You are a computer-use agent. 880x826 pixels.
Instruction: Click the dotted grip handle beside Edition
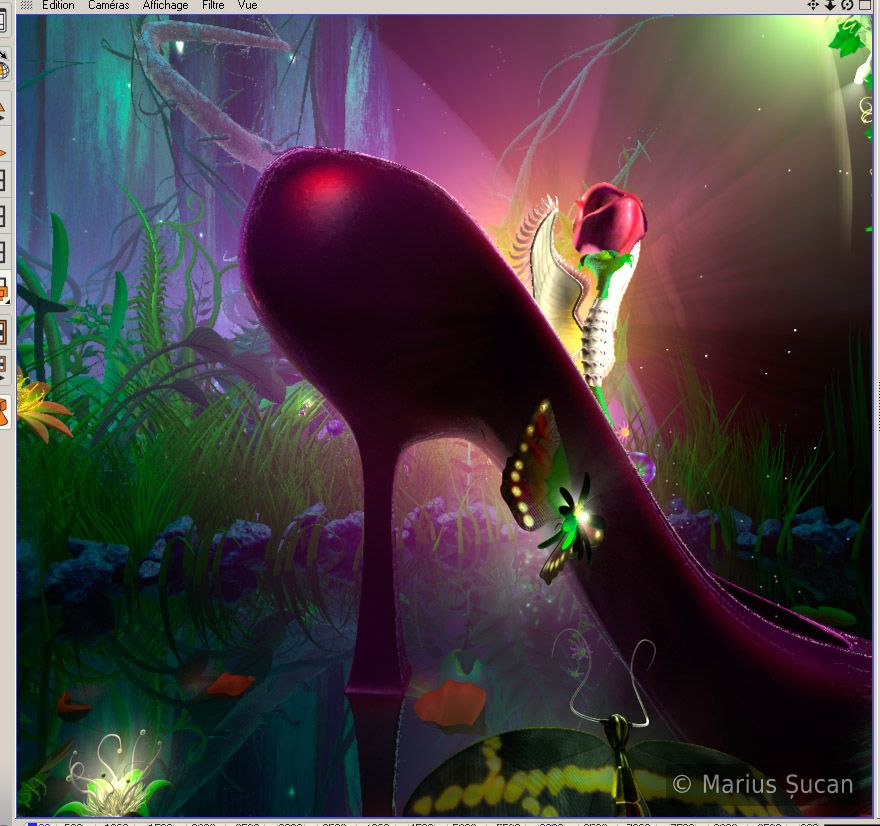[x=26, y=5]
